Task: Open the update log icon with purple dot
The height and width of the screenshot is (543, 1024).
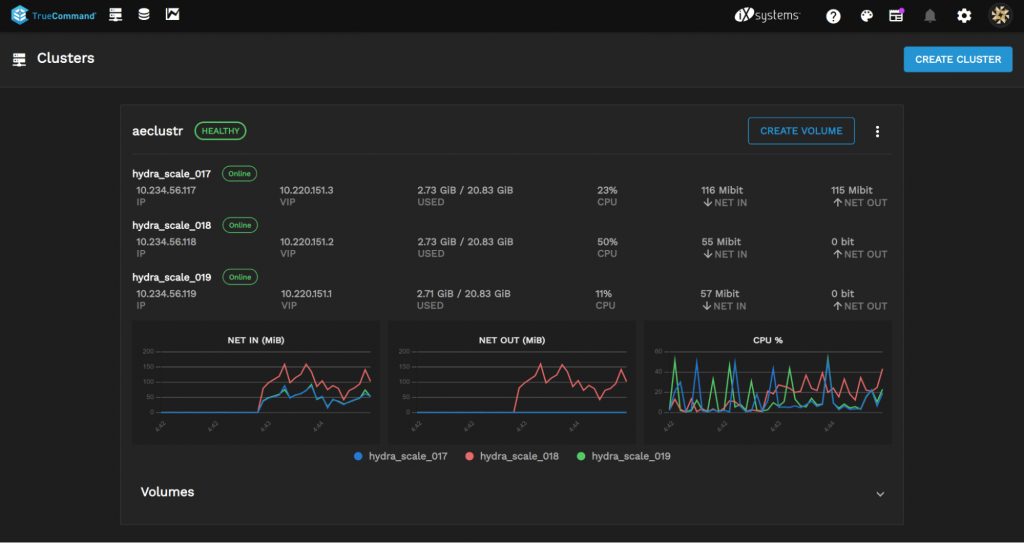Action: [x=896, y=16]
